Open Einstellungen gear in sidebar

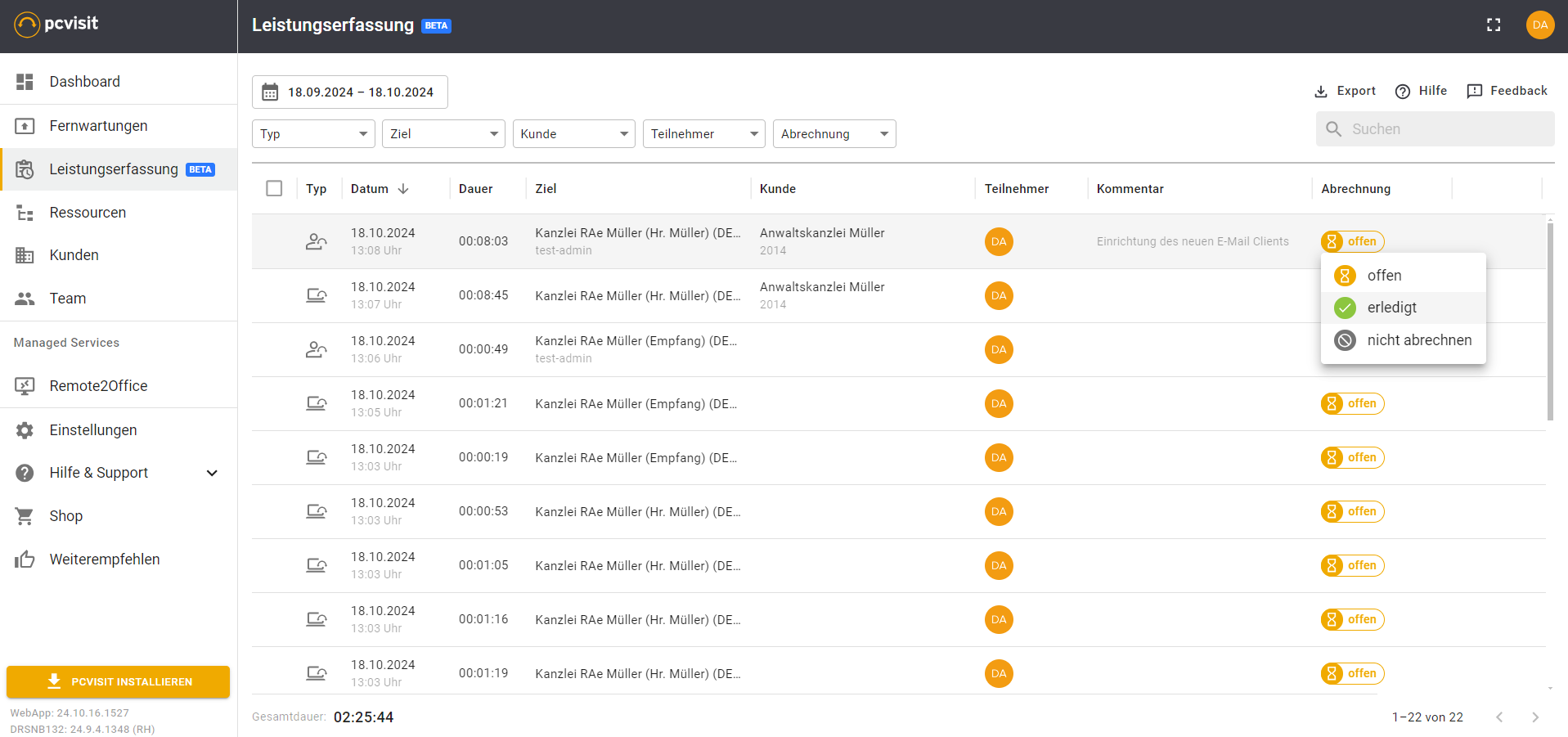25,430
